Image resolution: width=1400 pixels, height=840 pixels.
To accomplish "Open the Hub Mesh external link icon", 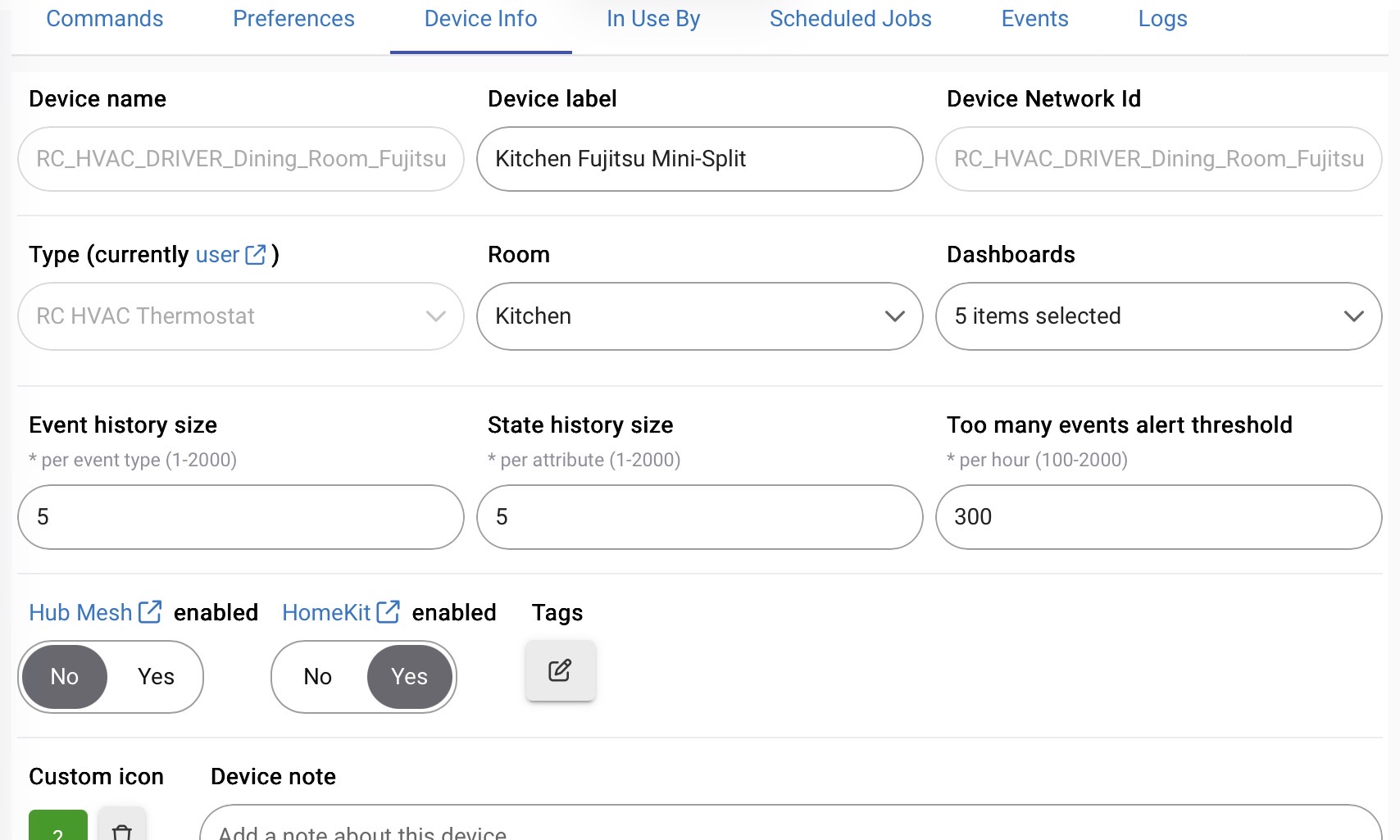I will (150, 612).
